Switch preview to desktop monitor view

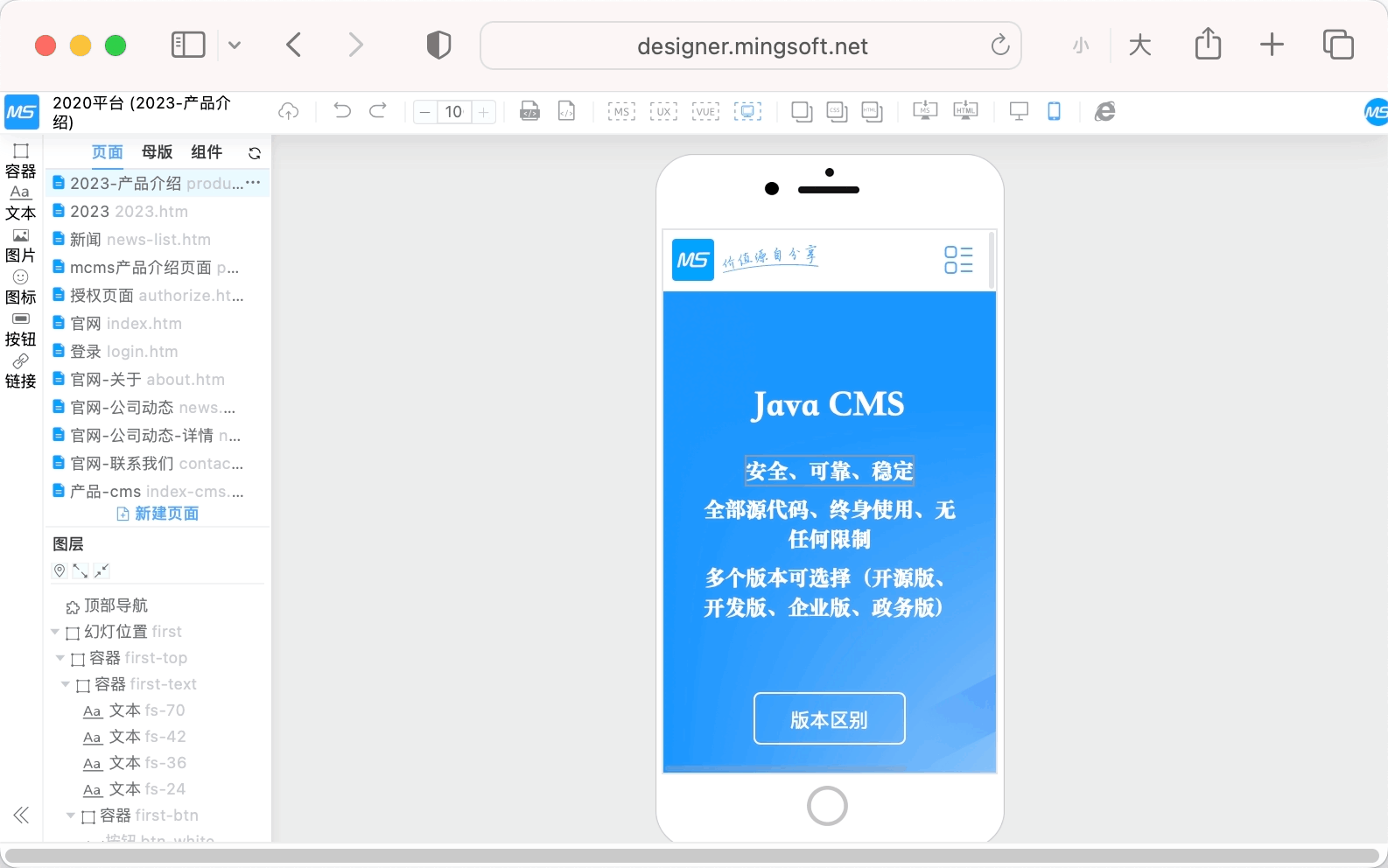click(x=1019, y=111)
